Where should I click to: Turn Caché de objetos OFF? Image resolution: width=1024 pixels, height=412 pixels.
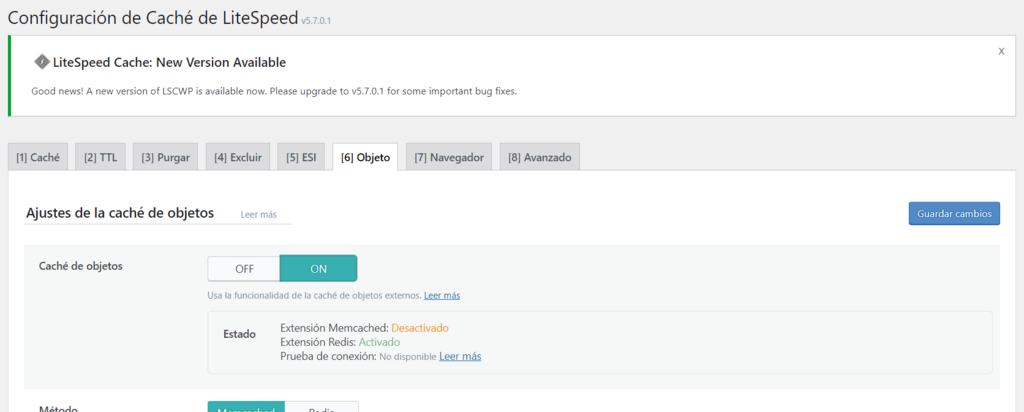[244, 268]
